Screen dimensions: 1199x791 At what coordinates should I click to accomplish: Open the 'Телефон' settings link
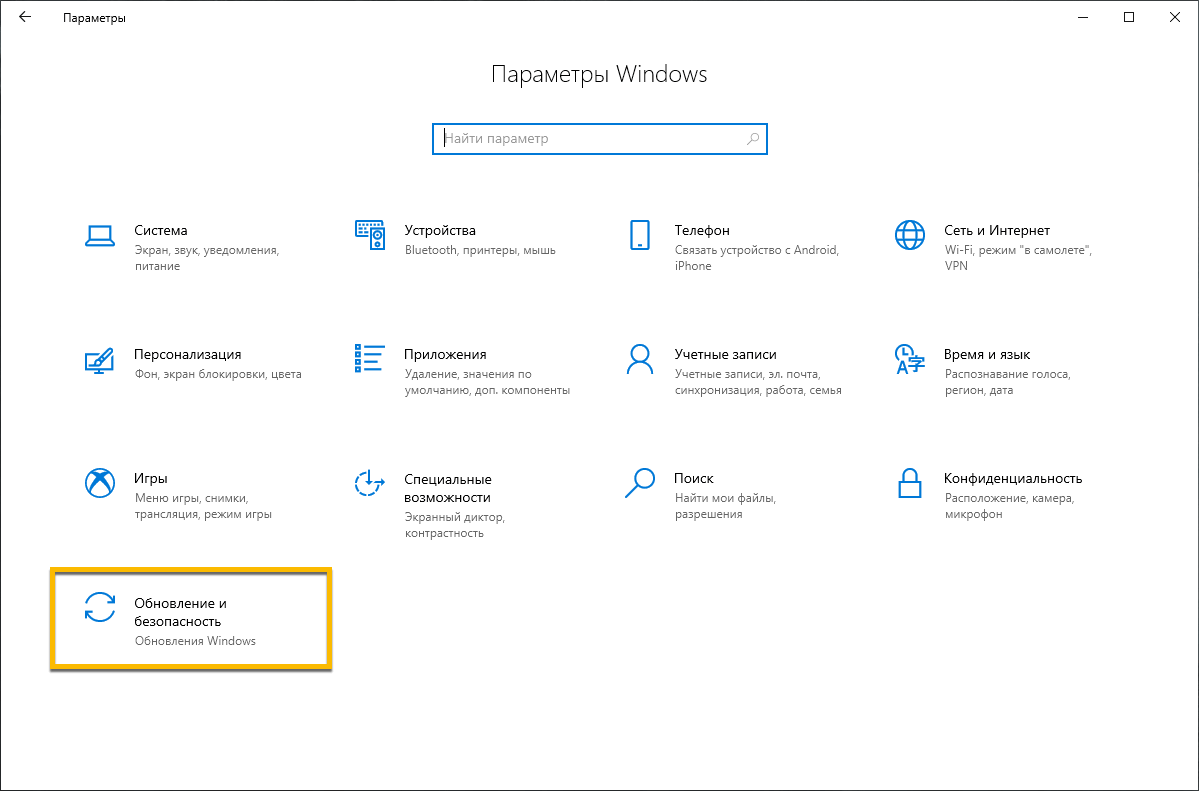tap(702, 230)
